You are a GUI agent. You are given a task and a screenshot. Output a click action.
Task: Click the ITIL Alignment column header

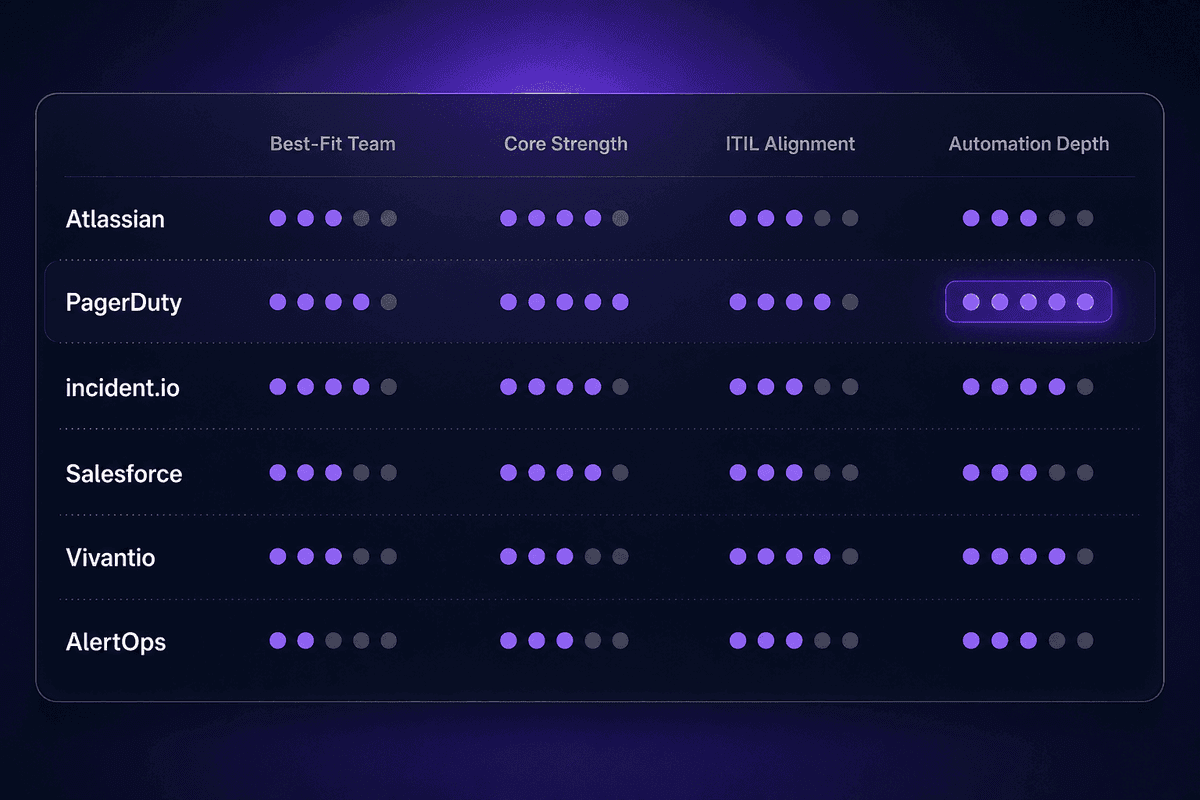[790, 143]
